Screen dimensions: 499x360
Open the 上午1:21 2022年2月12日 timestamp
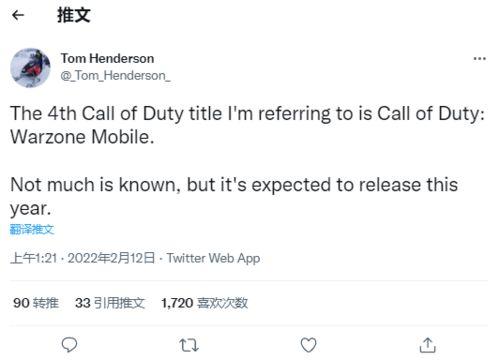point(83,258)
